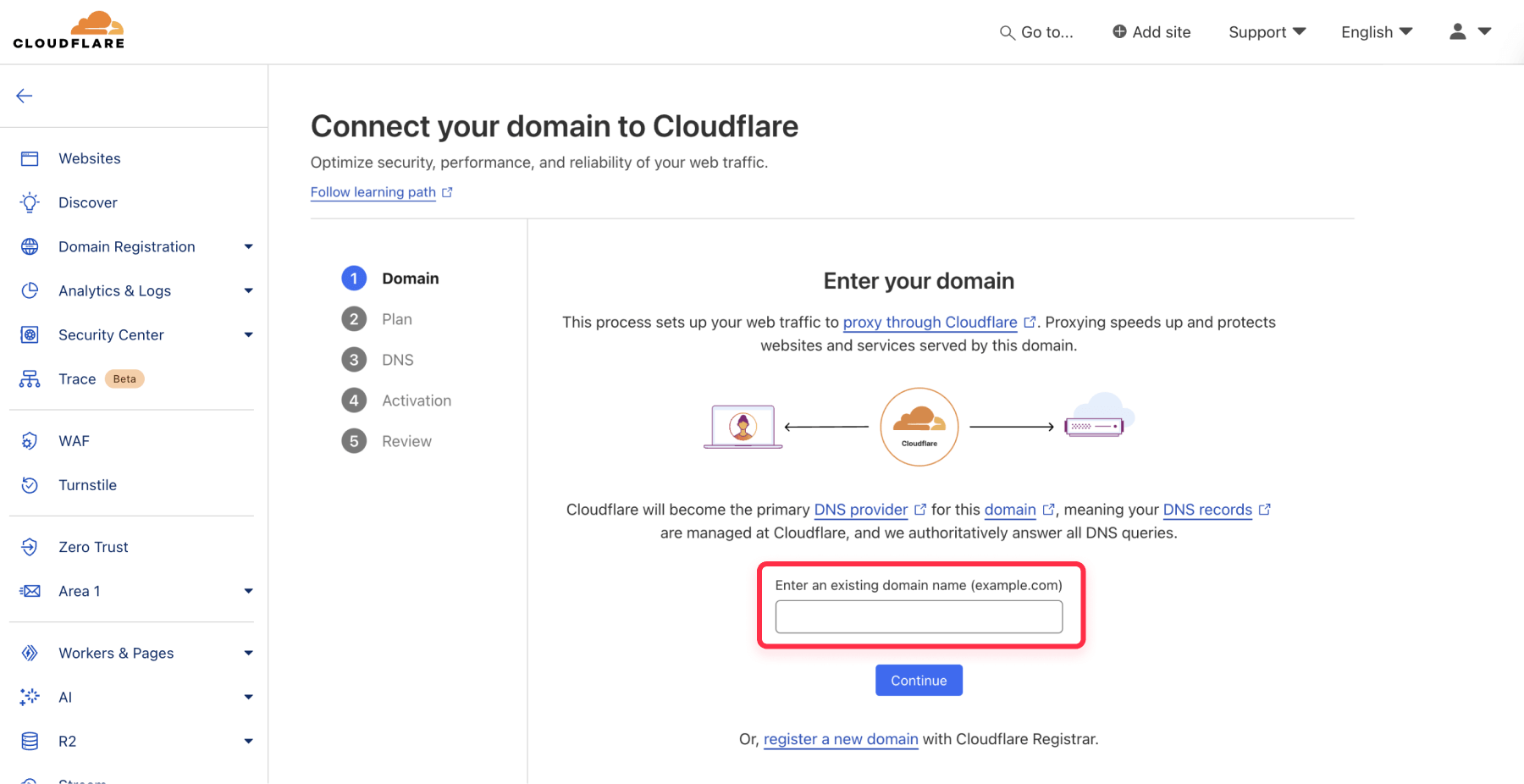Click the Domain Registration globe icon
Viewport: 1524px width, 784px height.
click(30, 246)
